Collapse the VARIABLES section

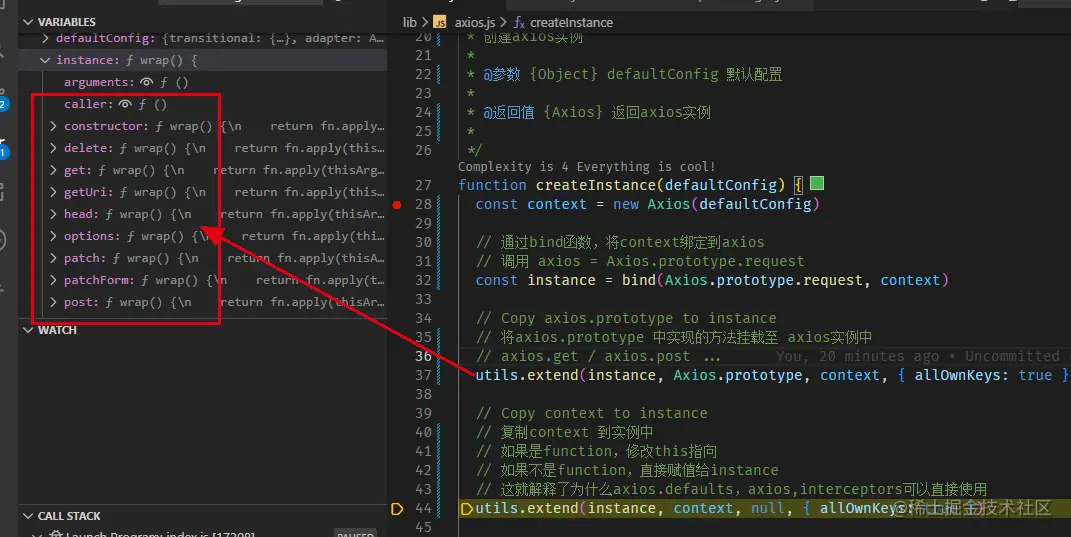pyautogui.click(x=28, y=22)
